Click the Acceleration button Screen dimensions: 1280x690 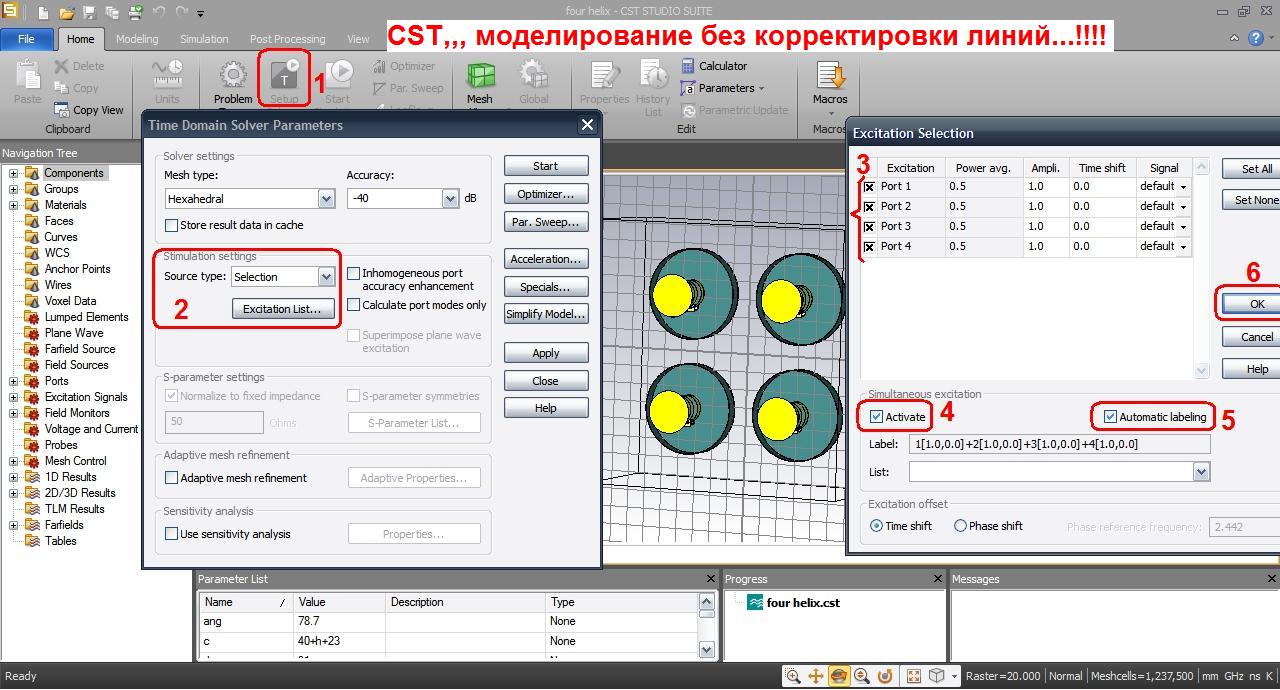[546, 259]
